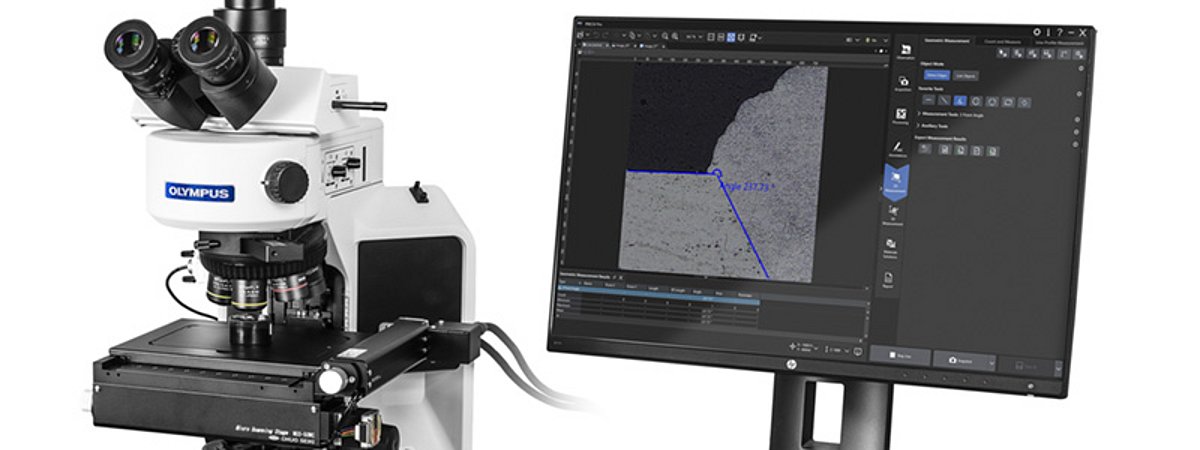Open the Report sidebar panel

click(887, 281)
